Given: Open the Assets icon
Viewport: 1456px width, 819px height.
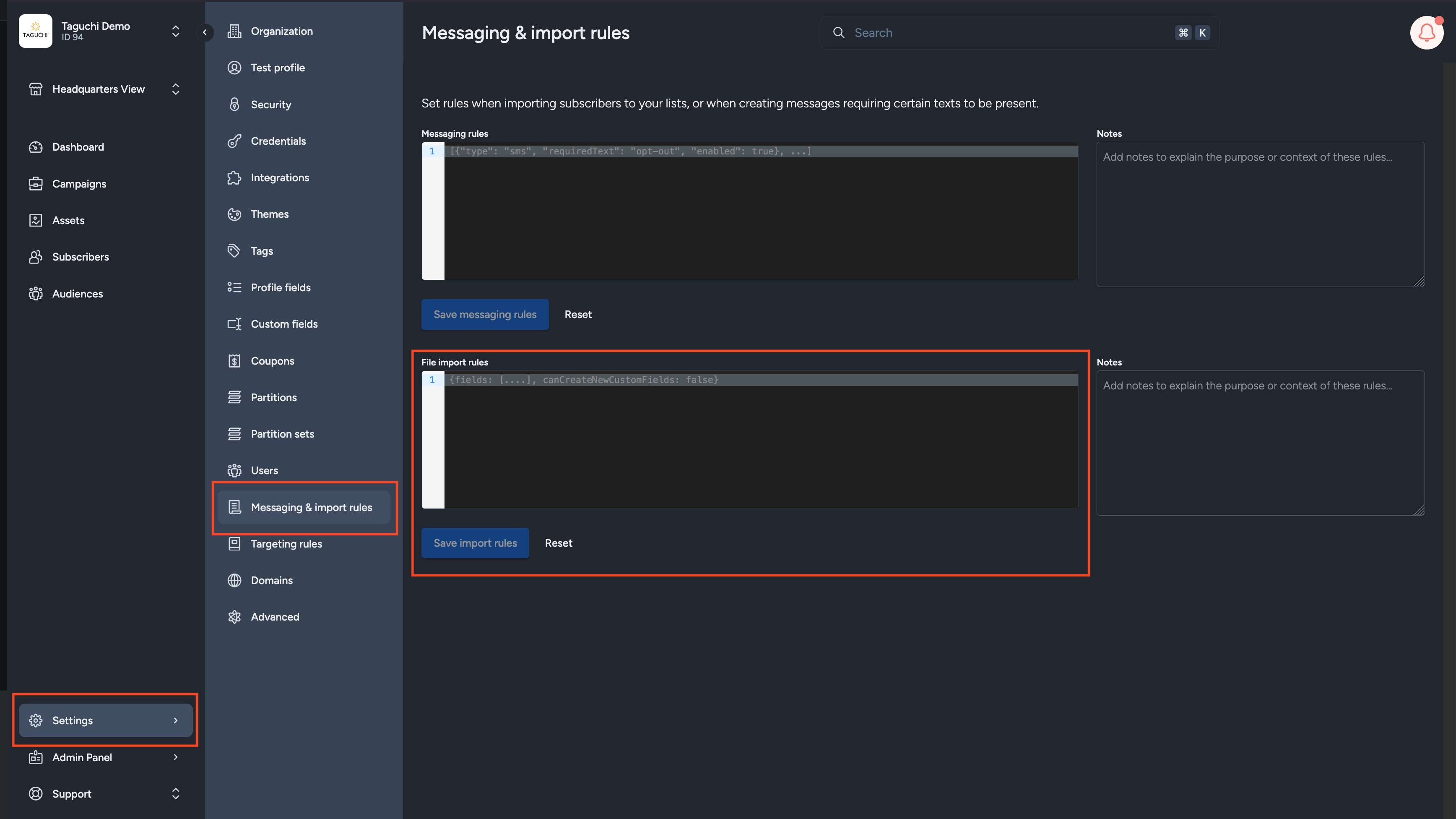Looking at the screenshot, I should (36, 221).
